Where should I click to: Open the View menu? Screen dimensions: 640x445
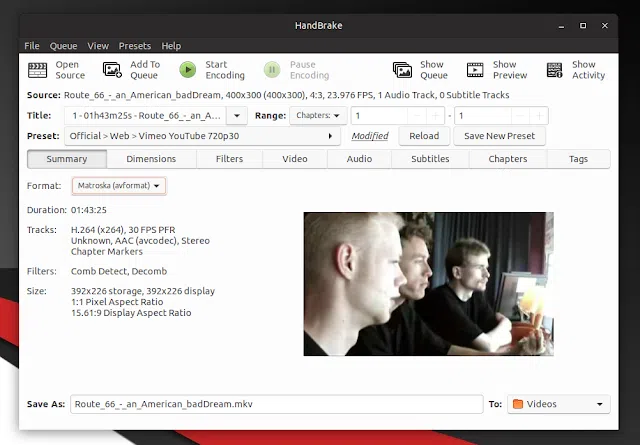point(98,46)
